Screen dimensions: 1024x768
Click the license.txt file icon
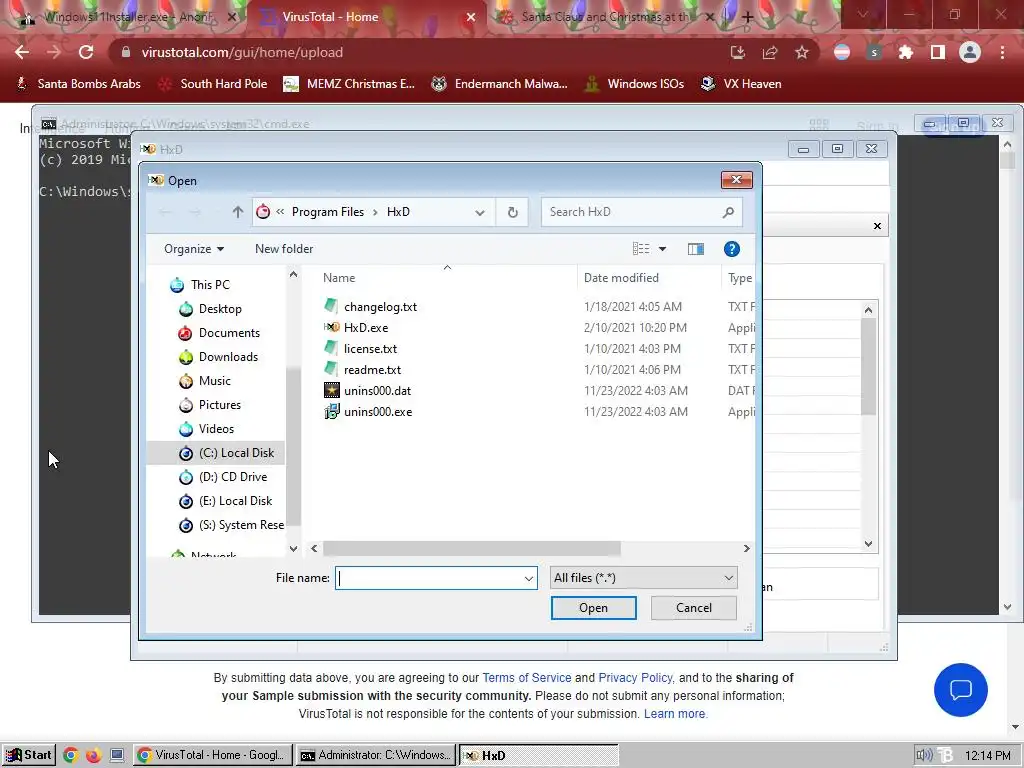coord(332,348)
